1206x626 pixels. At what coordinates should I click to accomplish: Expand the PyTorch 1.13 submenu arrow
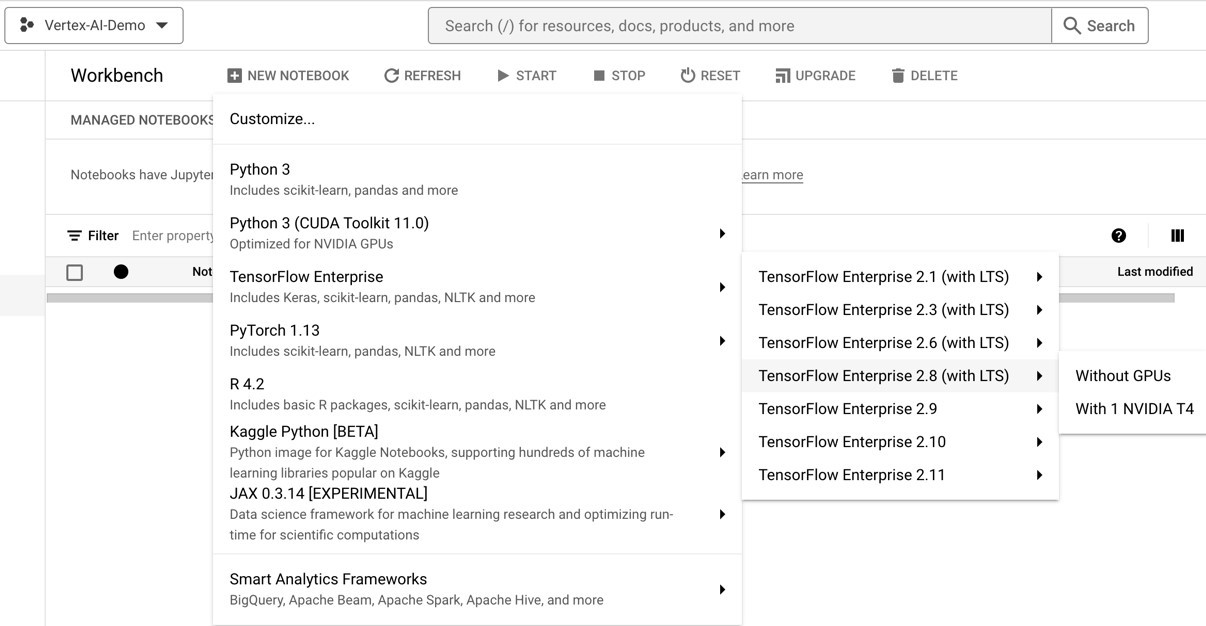click(722, 342)
